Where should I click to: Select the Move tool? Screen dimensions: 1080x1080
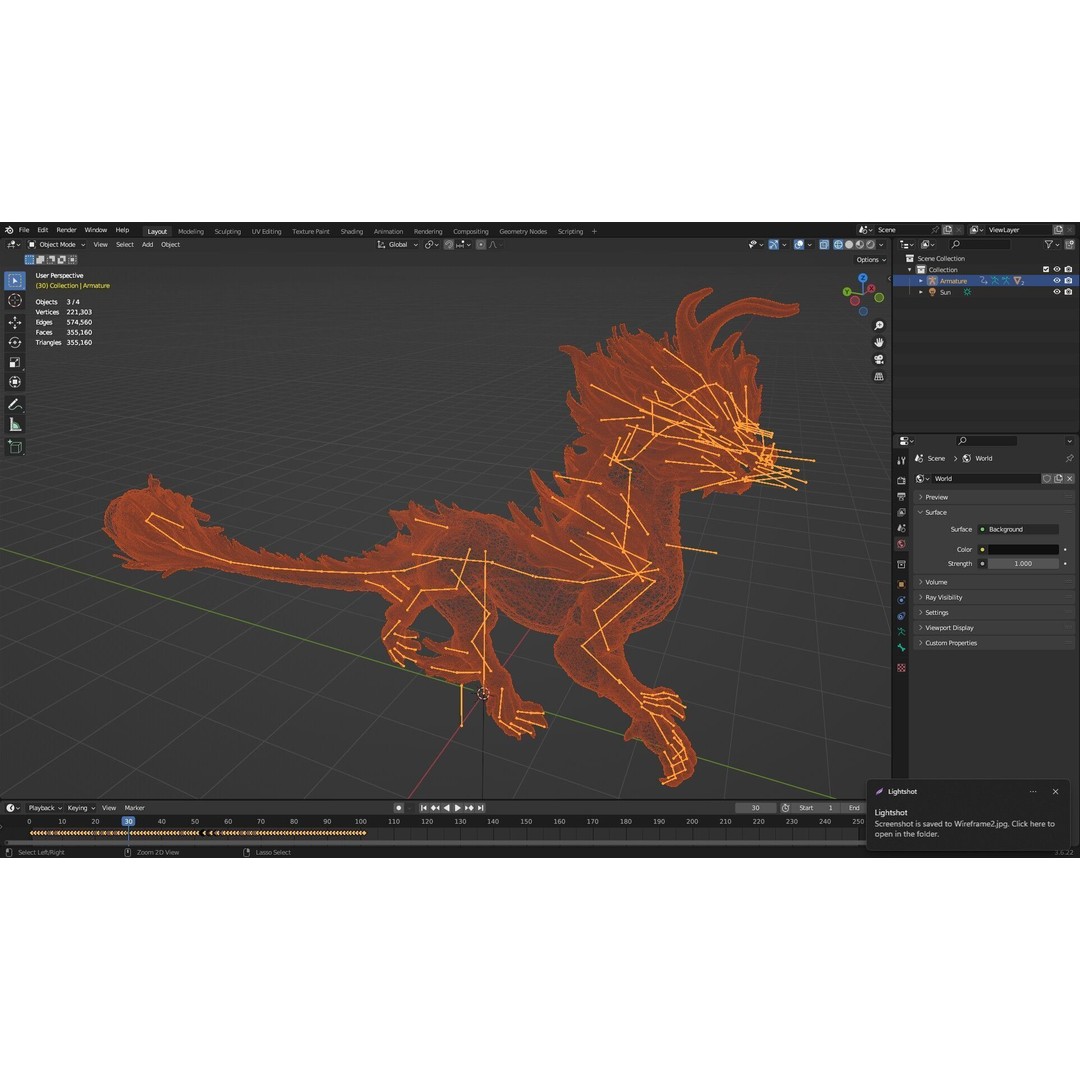coord(14,322)
